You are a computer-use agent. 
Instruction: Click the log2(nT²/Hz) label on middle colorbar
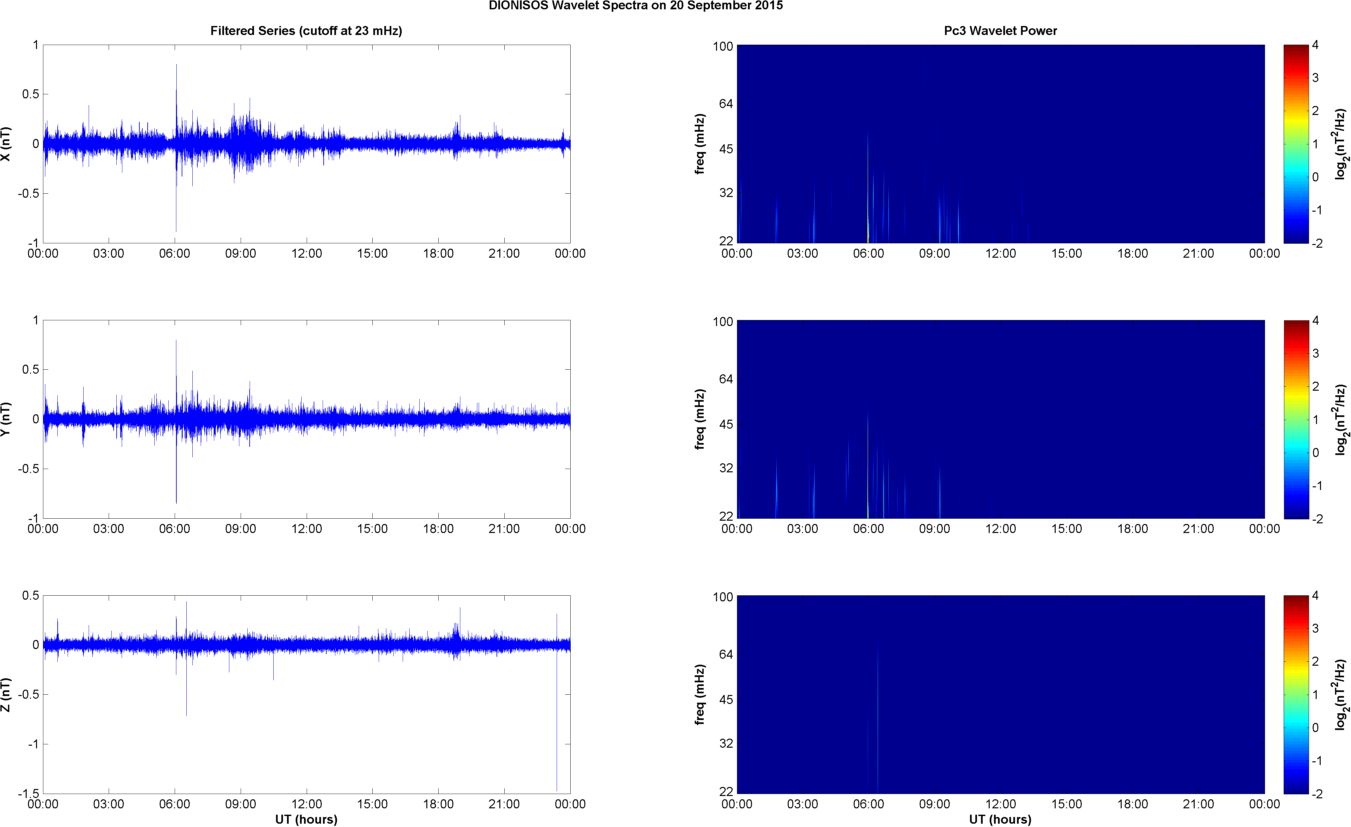point(1342,419)
